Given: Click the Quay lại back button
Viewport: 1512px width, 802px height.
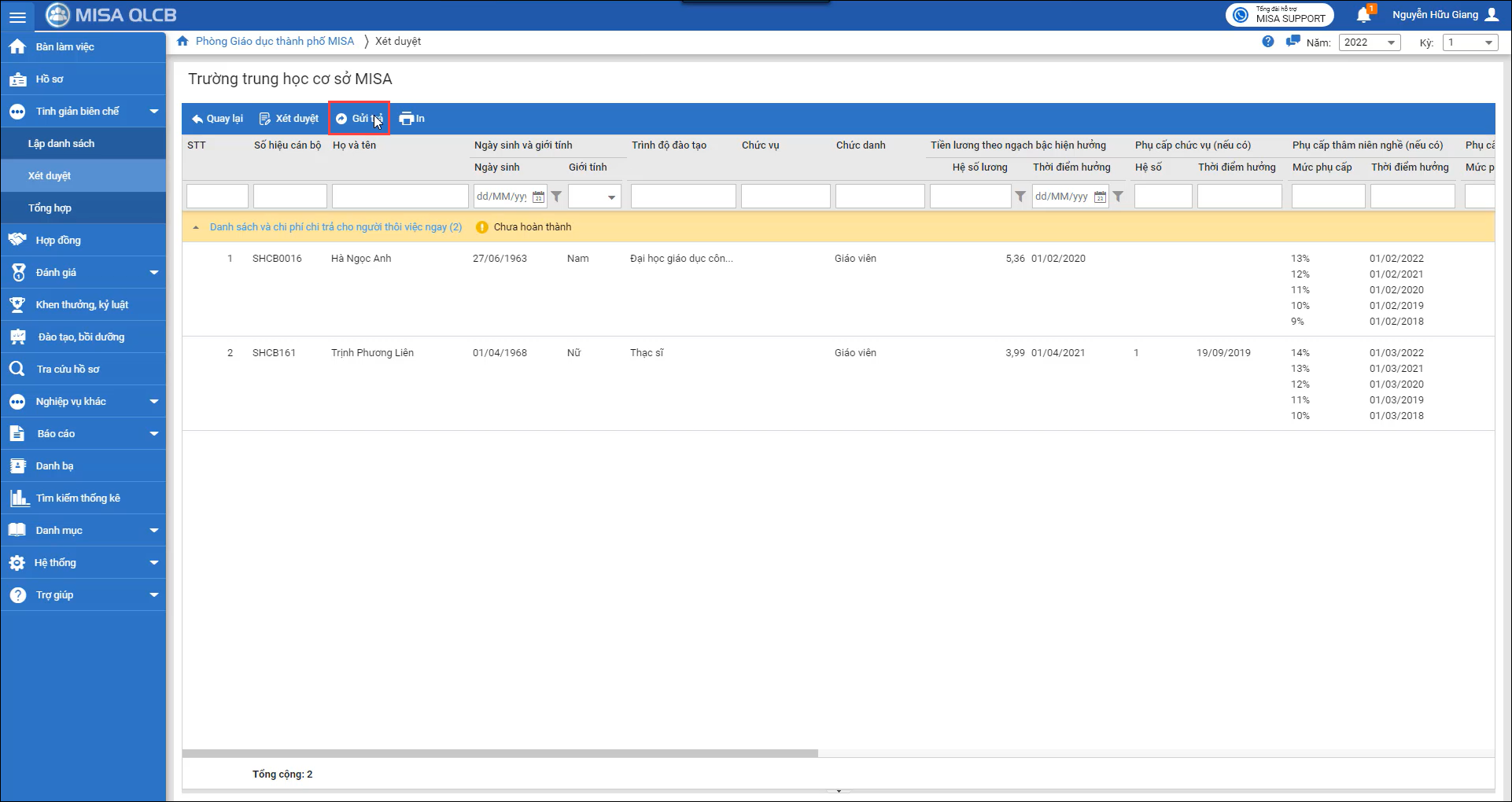Looking at the screenshot, I should [217, 119].
